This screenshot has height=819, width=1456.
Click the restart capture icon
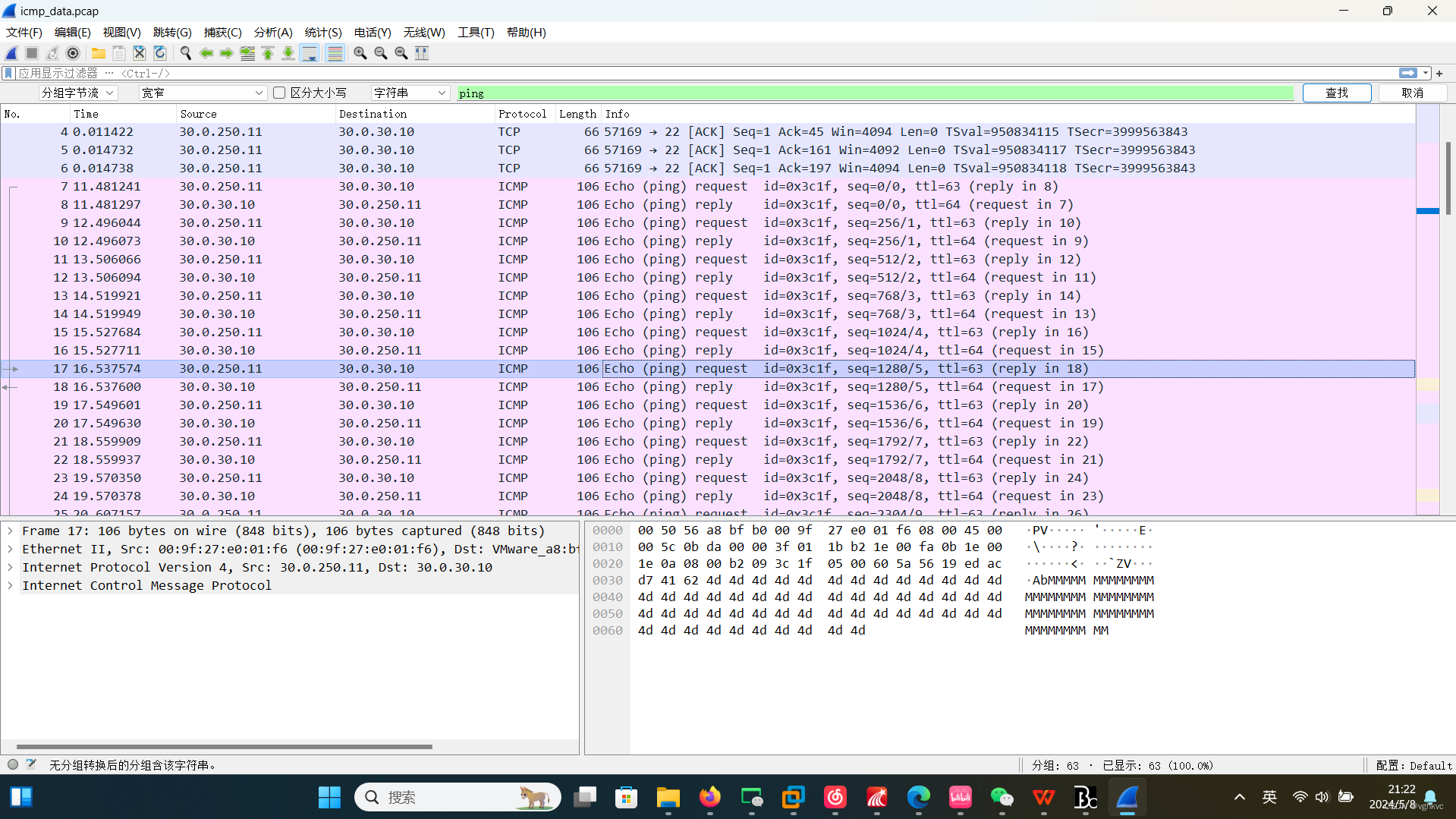(52, 53)
